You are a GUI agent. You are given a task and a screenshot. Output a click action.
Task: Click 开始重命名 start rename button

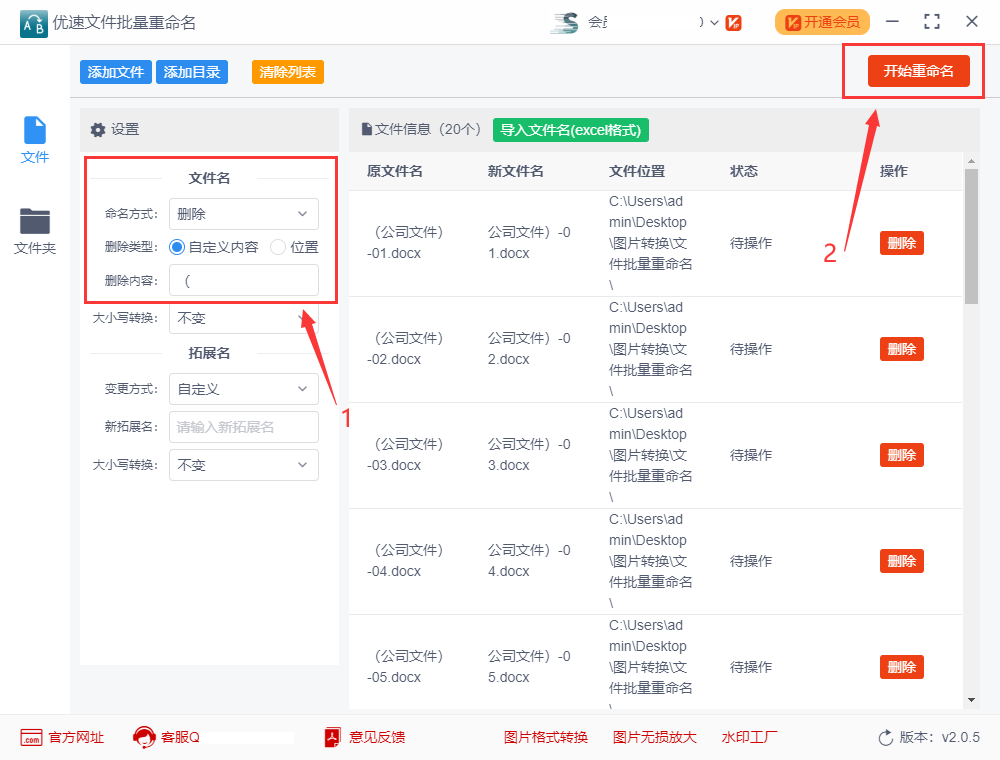[x=918, y=71]
